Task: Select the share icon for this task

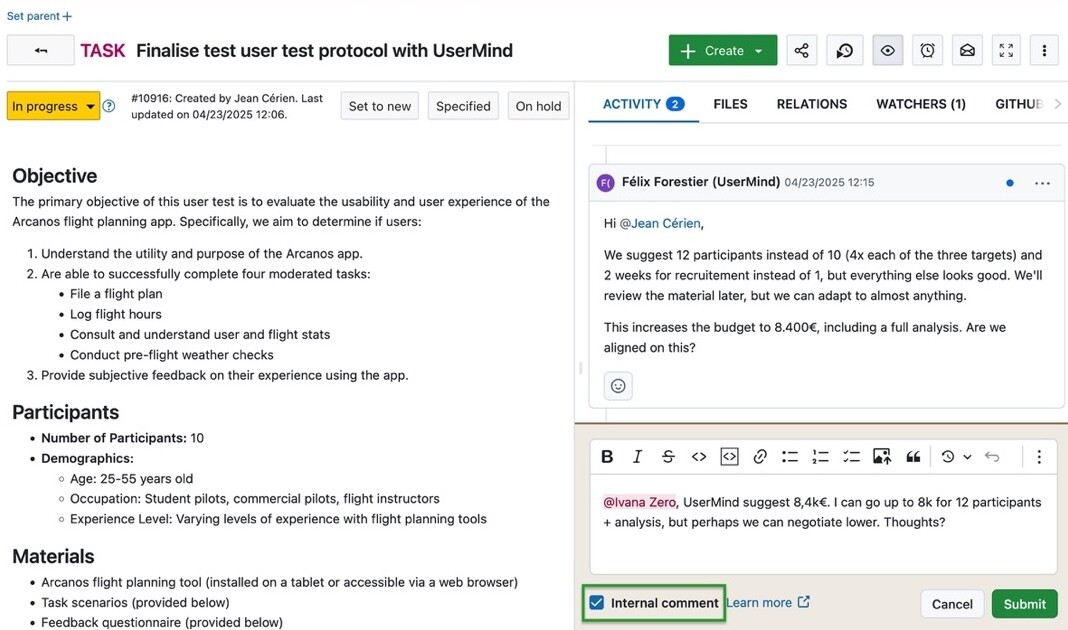Action: coord(801,49)
